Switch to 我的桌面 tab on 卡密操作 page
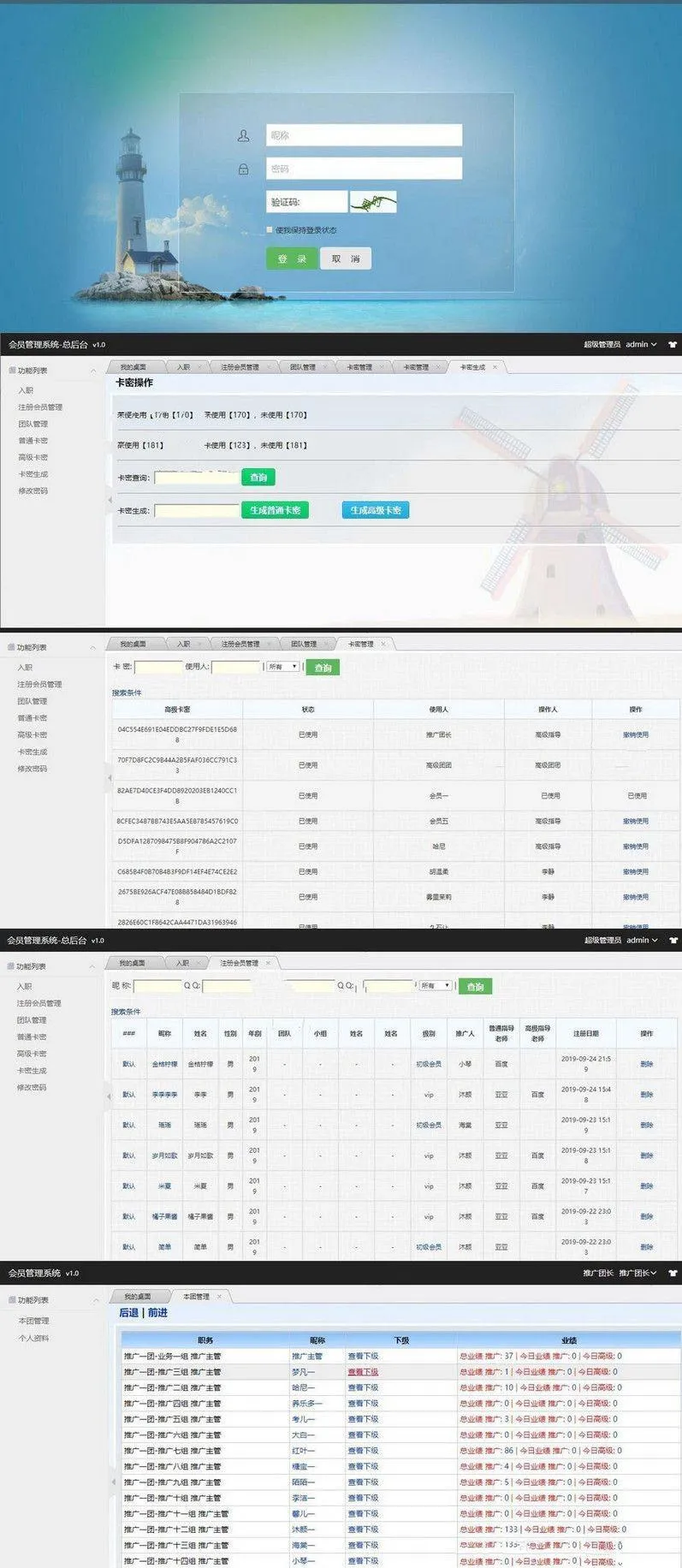 (x=133, y=367)
